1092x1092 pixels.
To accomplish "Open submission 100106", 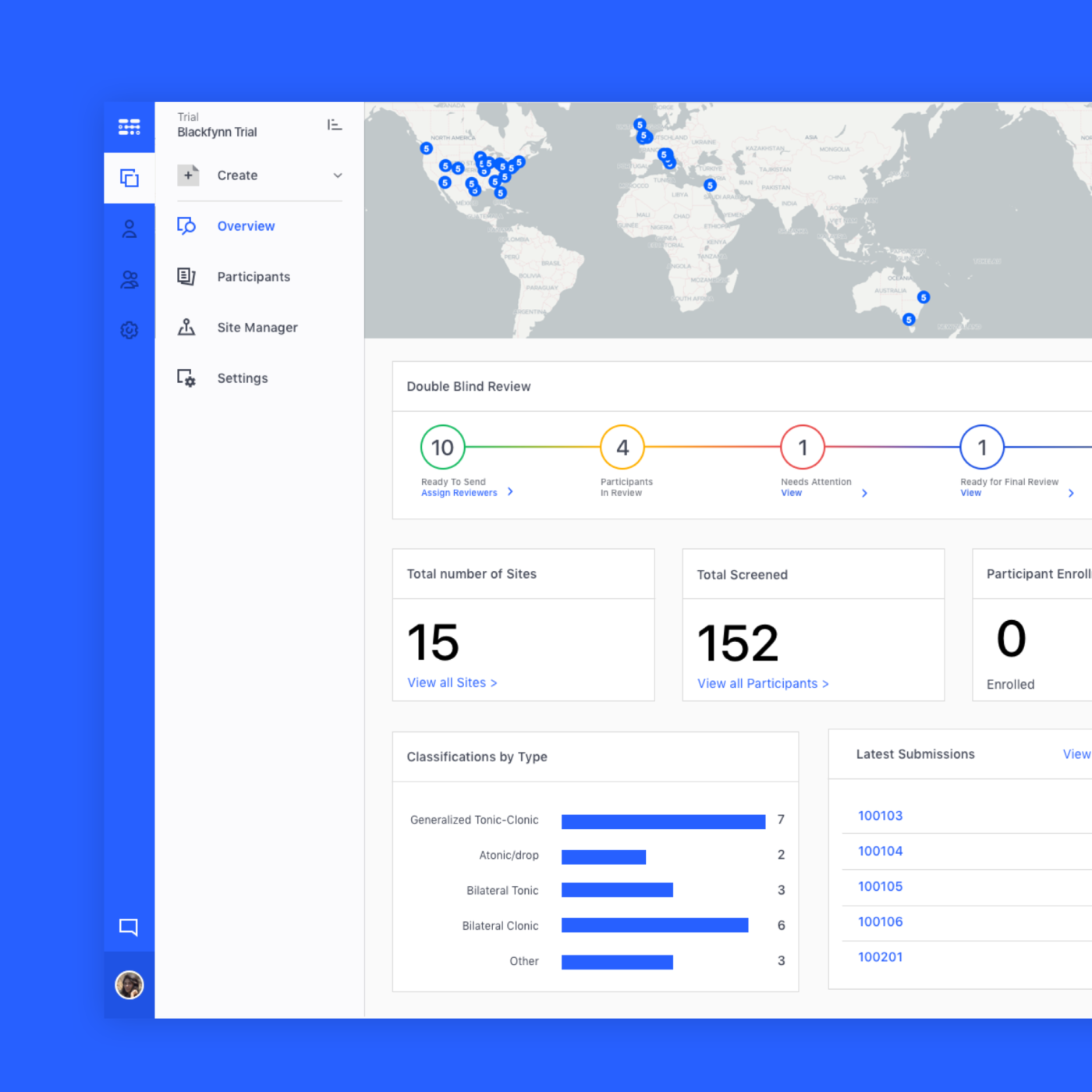I will coord(880,922).
